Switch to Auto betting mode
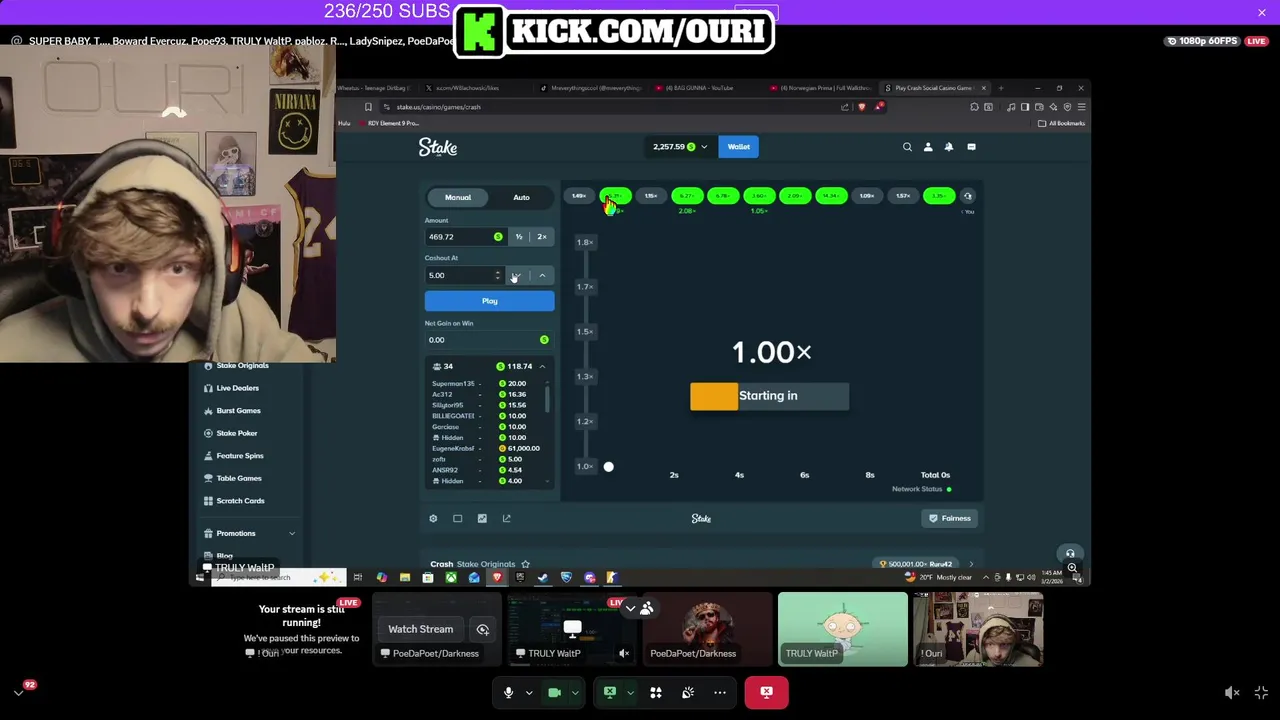The image size is (1280, 720). click(x=521, y=197)
